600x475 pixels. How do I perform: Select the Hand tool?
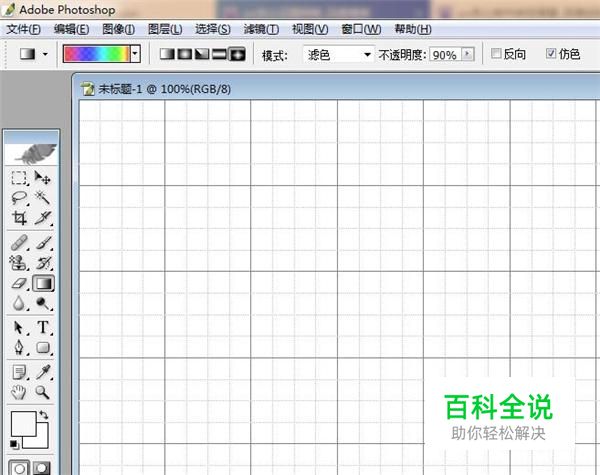(19, 392)
